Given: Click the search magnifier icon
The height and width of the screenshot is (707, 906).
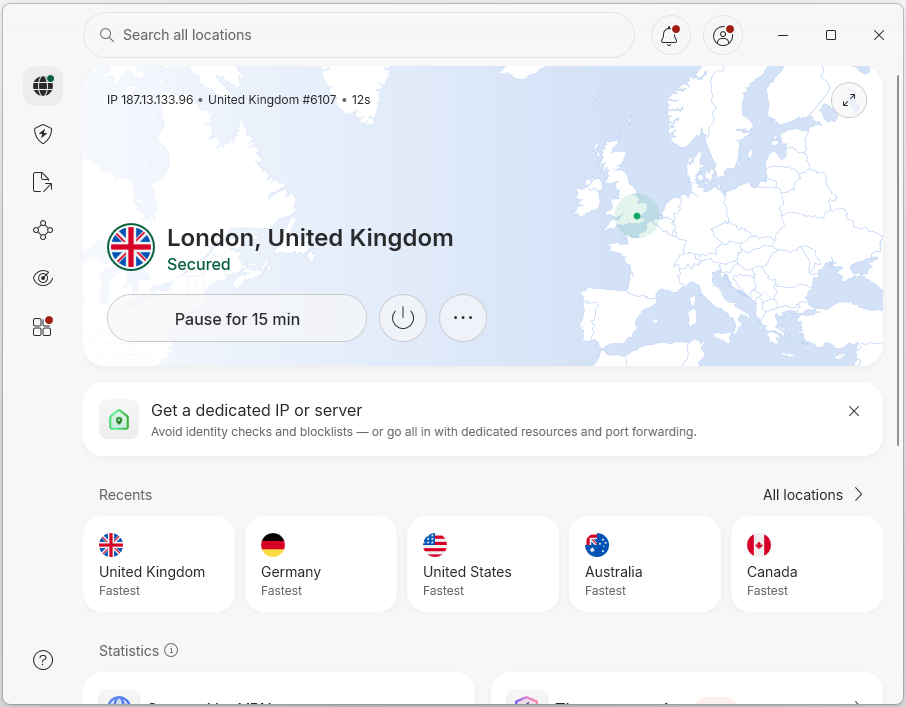Looking at the screenshot, I should (x=106, y=35).
